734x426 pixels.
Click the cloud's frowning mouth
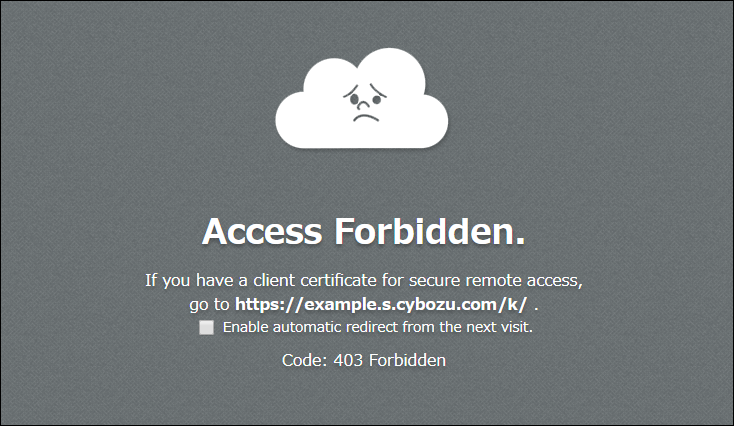click(x=363, y=115)
